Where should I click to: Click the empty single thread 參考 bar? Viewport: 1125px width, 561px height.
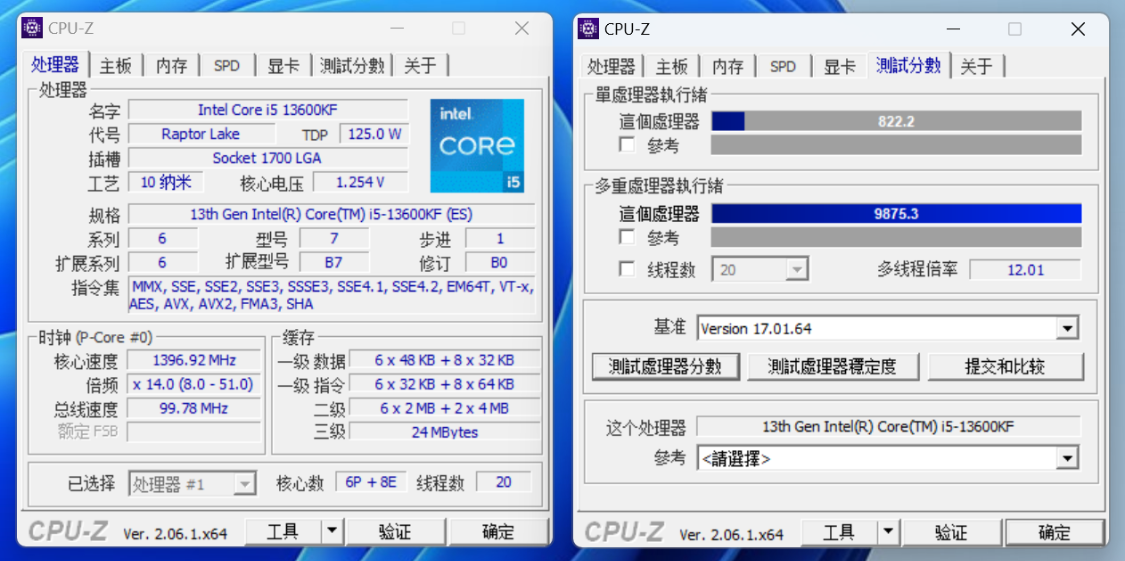tap(896, 145)
